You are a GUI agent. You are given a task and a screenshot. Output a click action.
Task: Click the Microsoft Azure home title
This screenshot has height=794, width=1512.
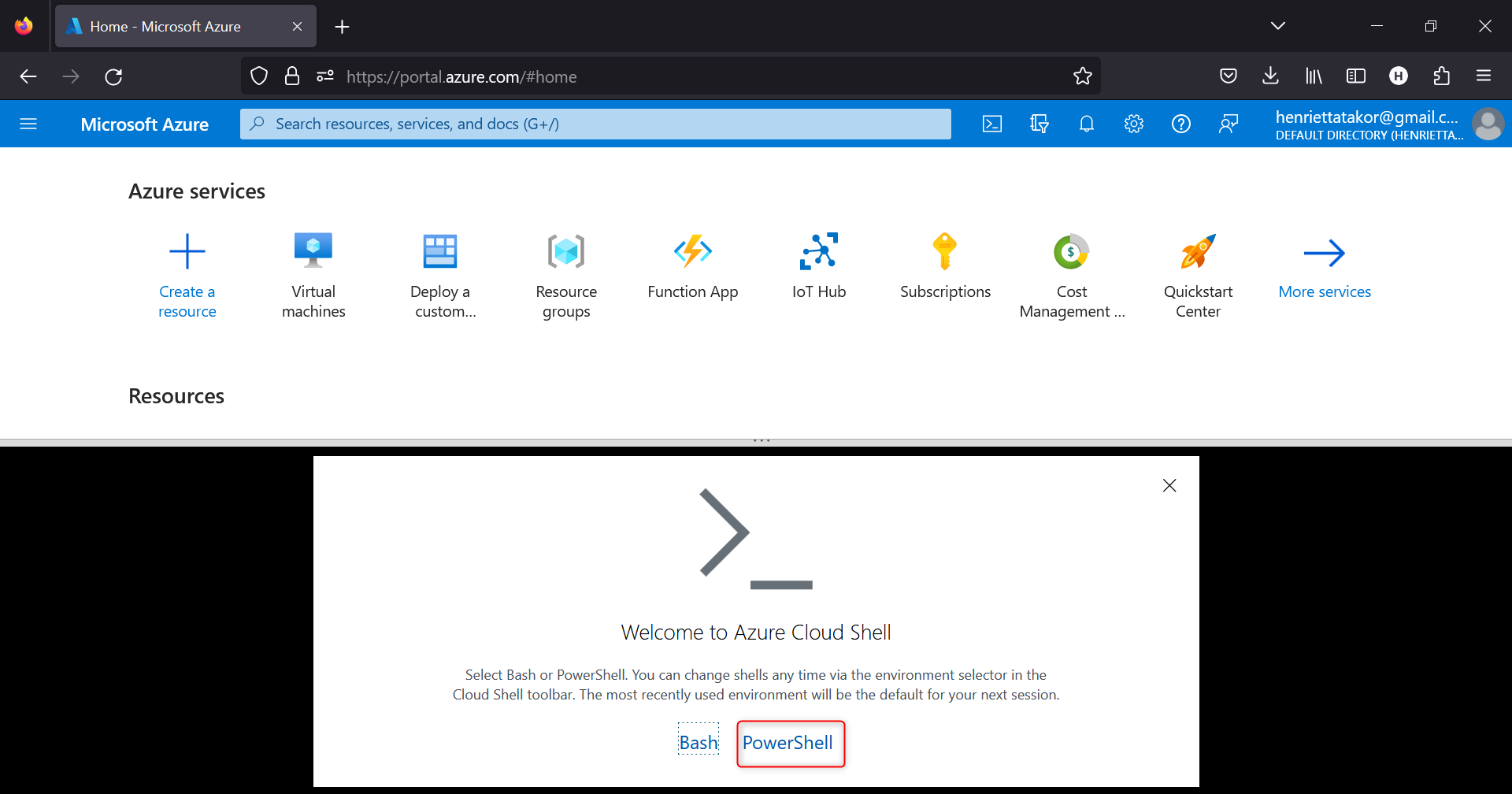[x=145, y=124]
